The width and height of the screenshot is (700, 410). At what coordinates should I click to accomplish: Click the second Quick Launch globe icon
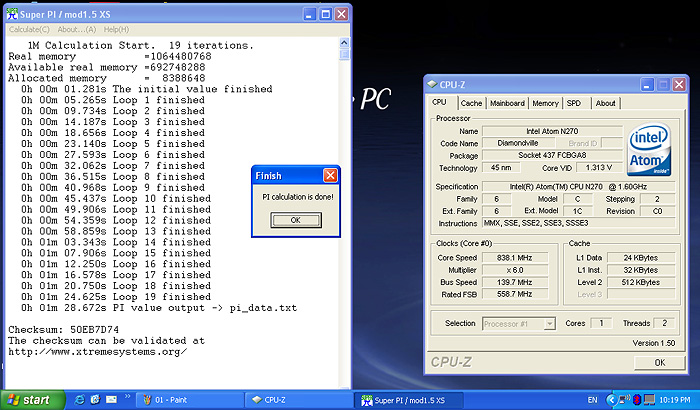coord(95,400)
